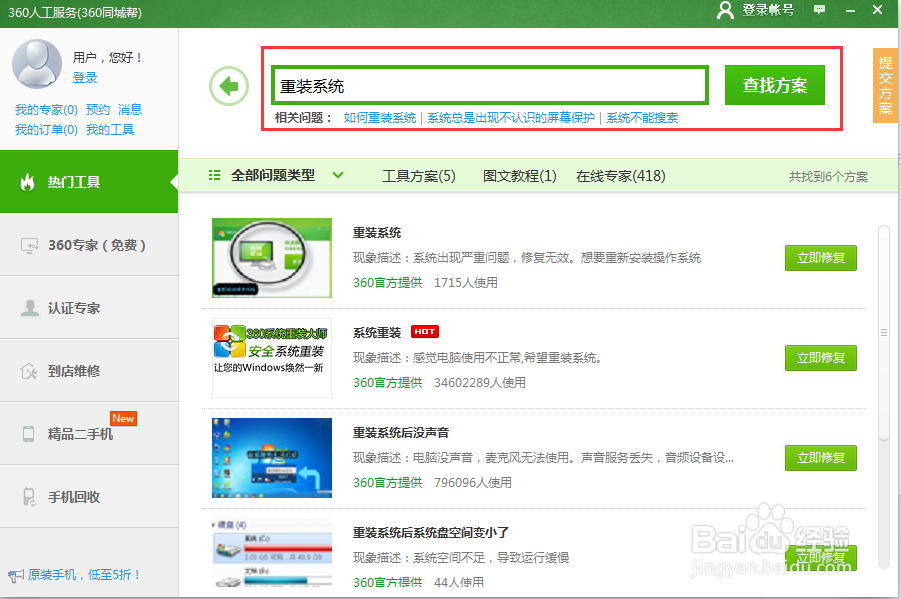901x599 pixels.
Task: Click the 登录 link under user greeting
Action: (85, 78)
